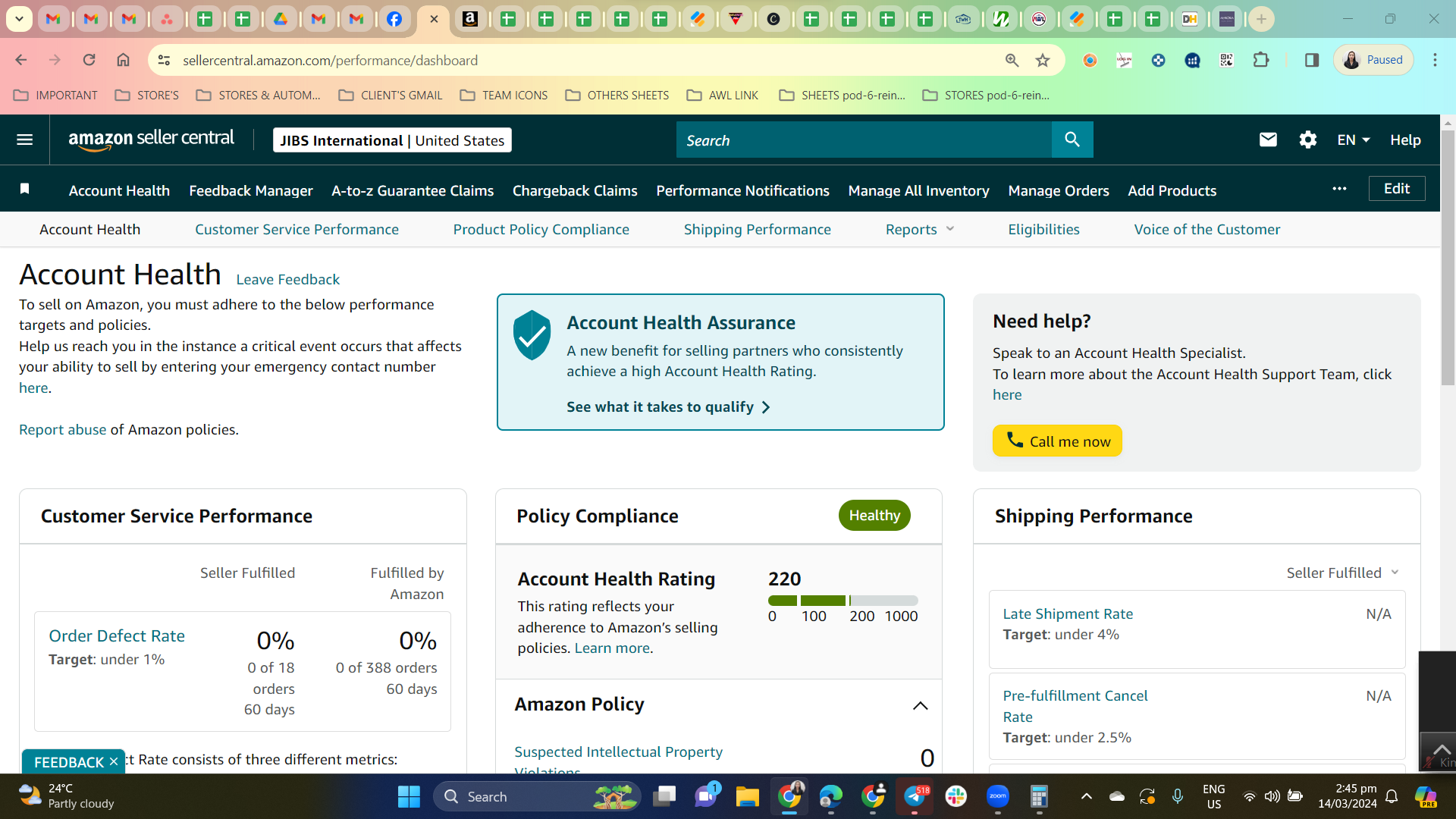This screenshot has height=819, width=1456.
Task: Open Telegram from the taskbar
Action: 915,796
